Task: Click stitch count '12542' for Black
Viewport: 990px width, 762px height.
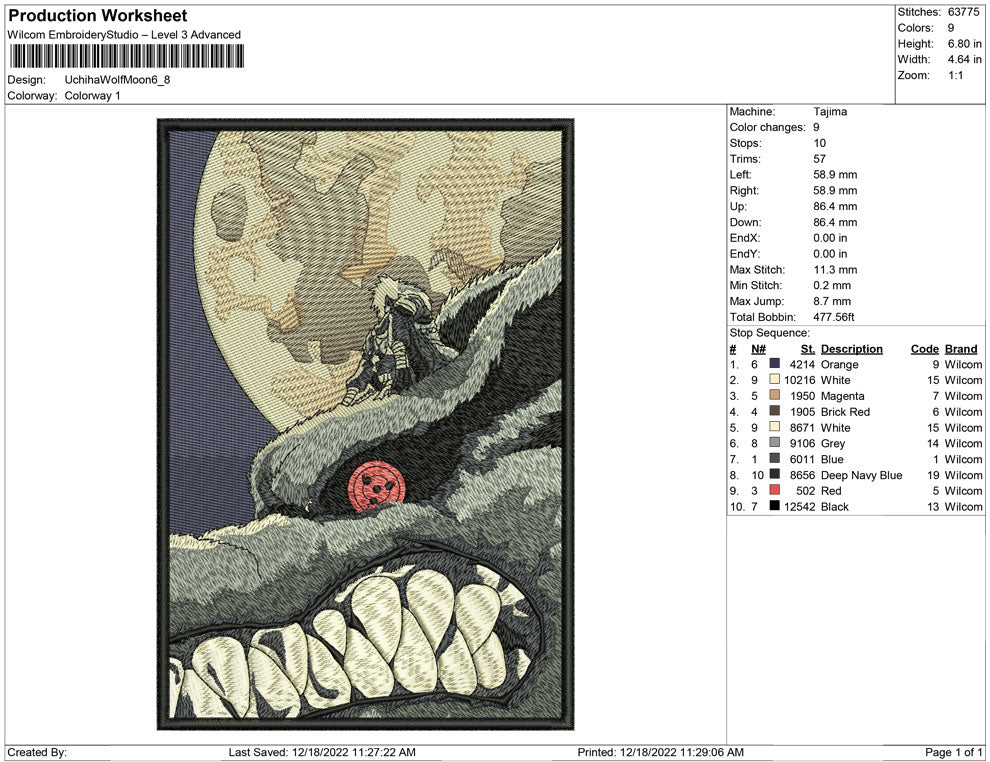Action: 800,506
